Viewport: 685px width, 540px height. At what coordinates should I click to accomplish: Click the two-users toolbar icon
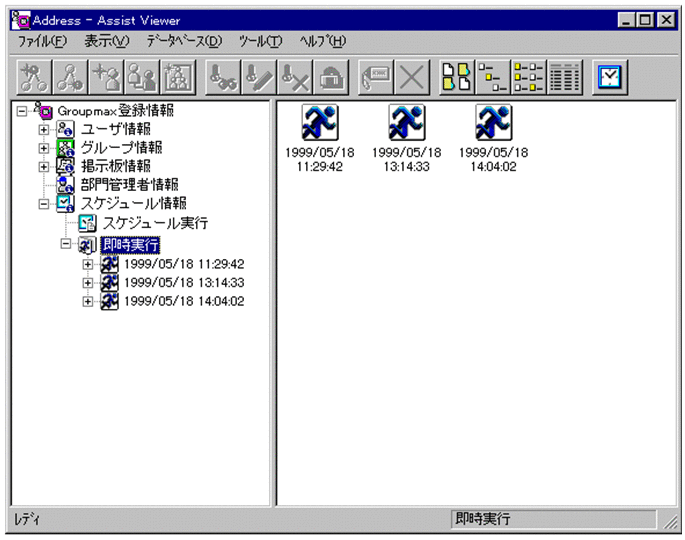point(142,77)
